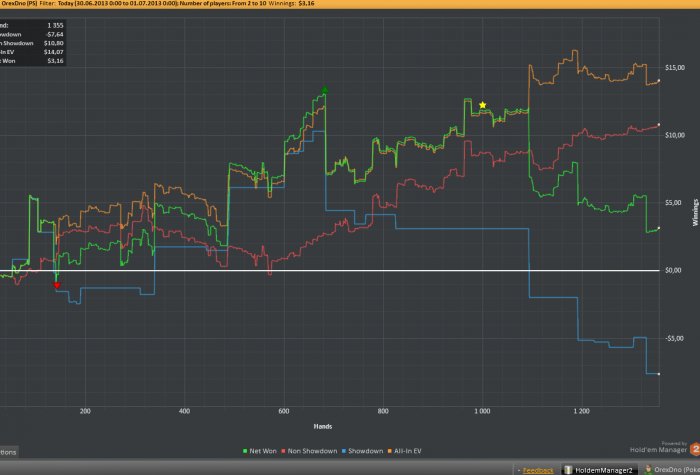Click the $14,07 All-In EV value
Image resolution: width=700 pixels, height=475 pixels.
click(54, 52)
